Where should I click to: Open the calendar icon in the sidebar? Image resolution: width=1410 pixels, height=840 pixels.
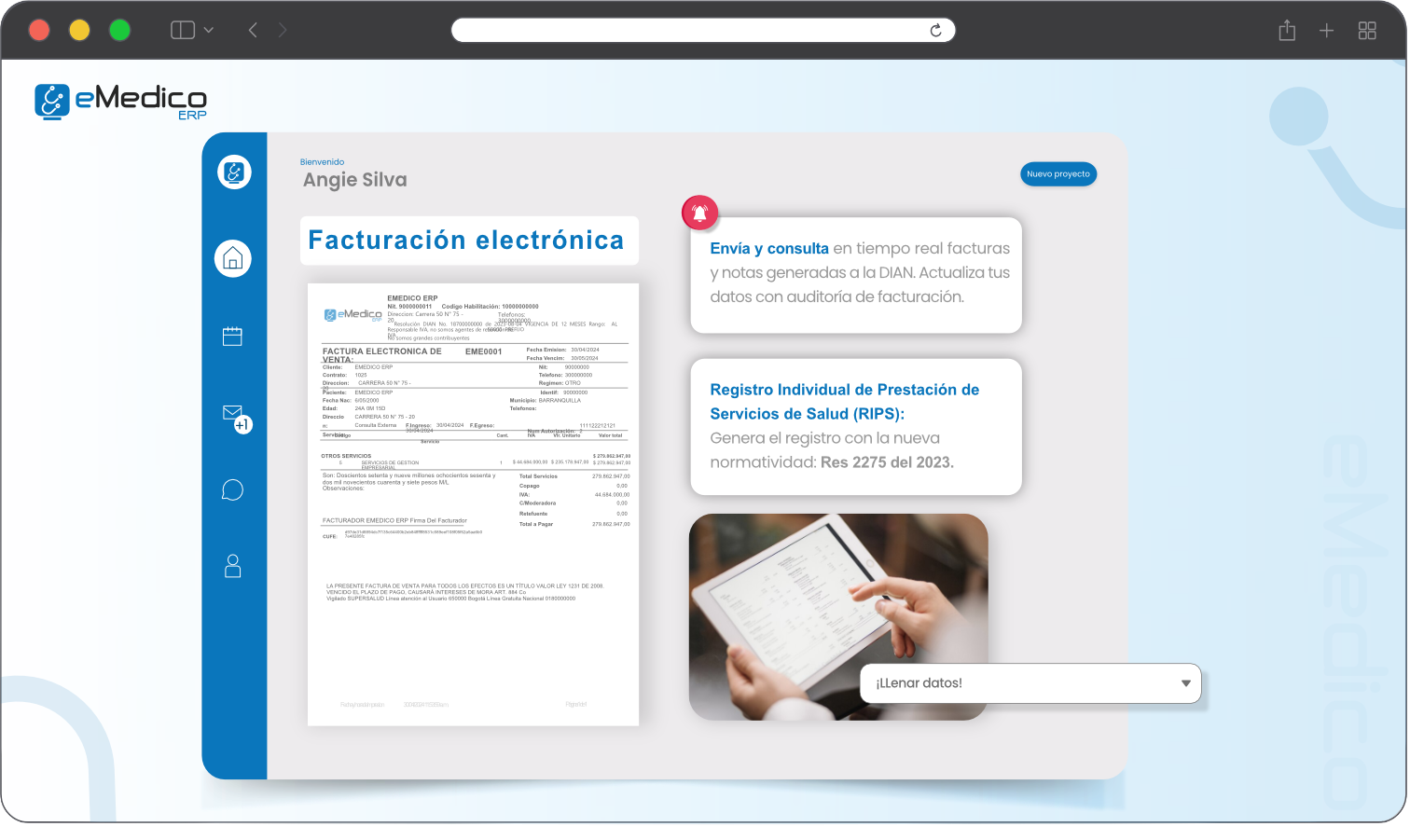coord(233,337)
